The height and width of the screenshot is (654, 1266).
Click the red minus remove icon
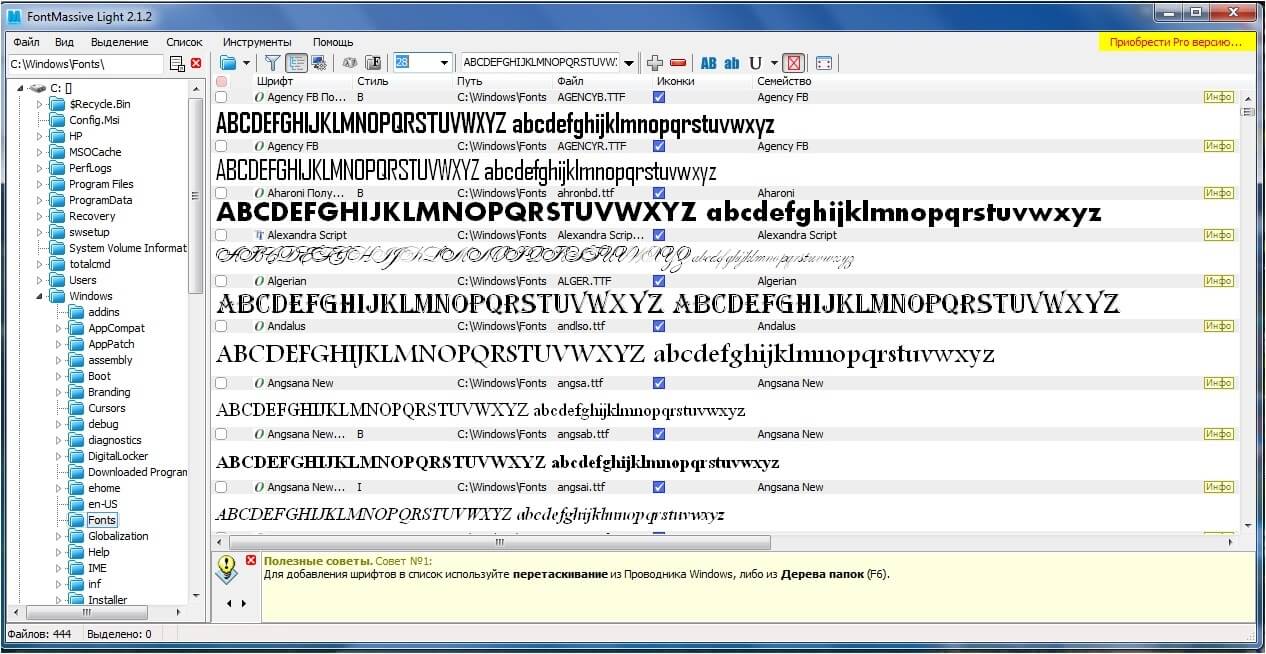tap(678, 63)
